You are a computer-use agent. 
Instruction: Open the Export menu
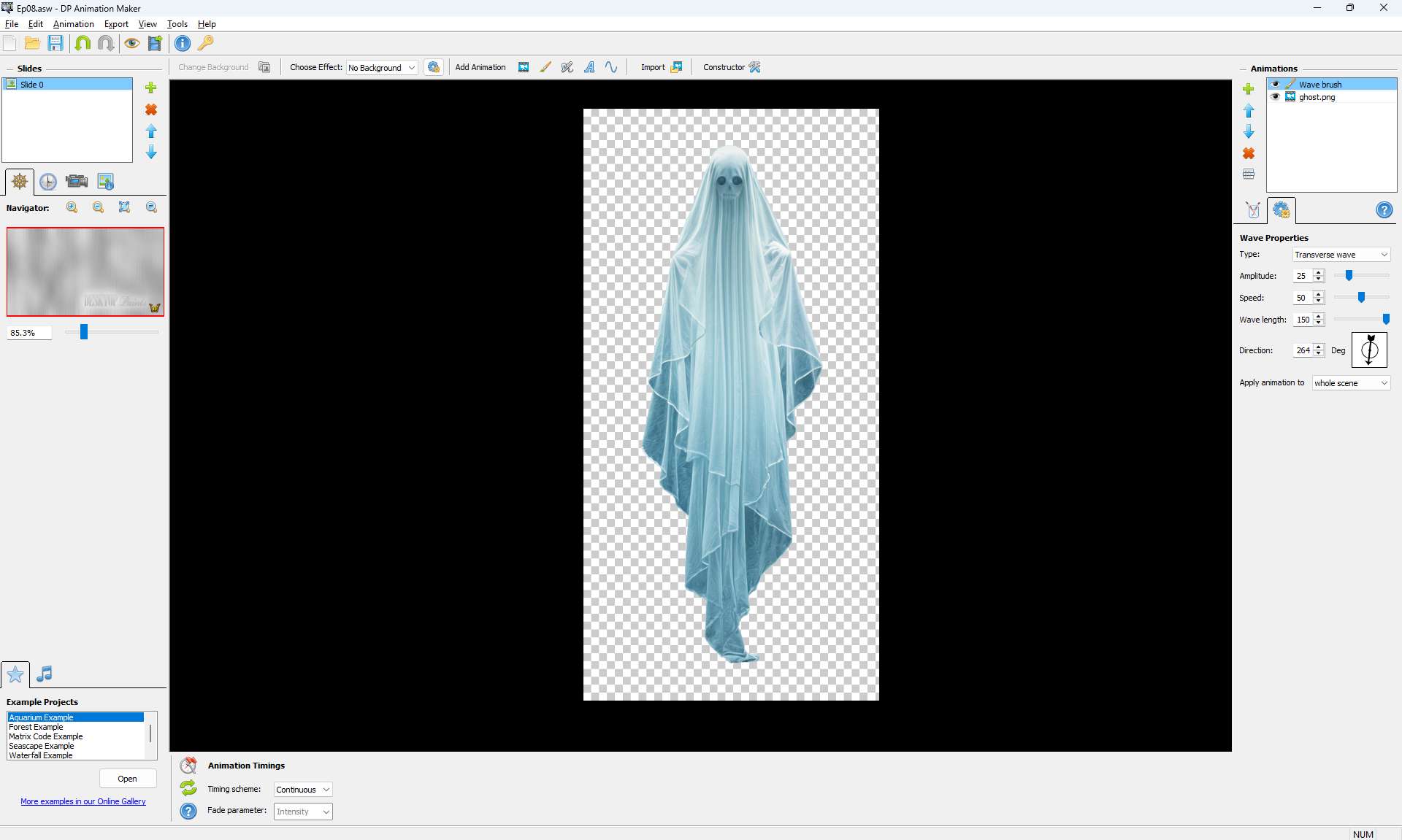point(116,24)
